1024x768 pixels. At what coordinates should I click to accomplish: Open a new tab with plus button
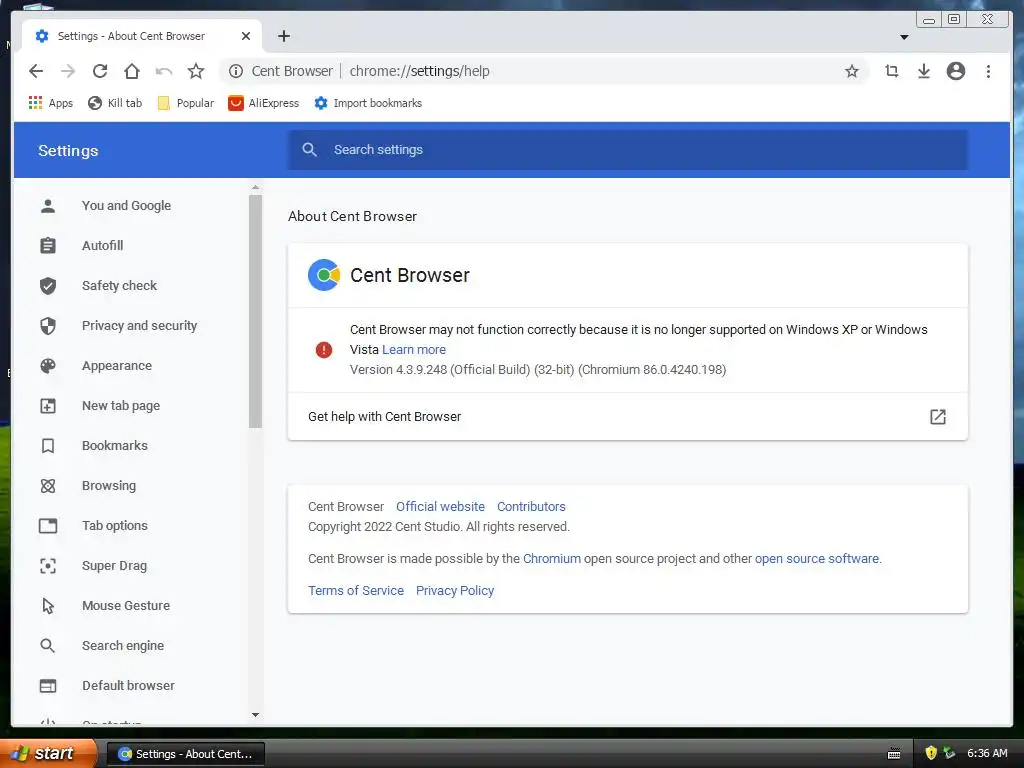[283, 36]
